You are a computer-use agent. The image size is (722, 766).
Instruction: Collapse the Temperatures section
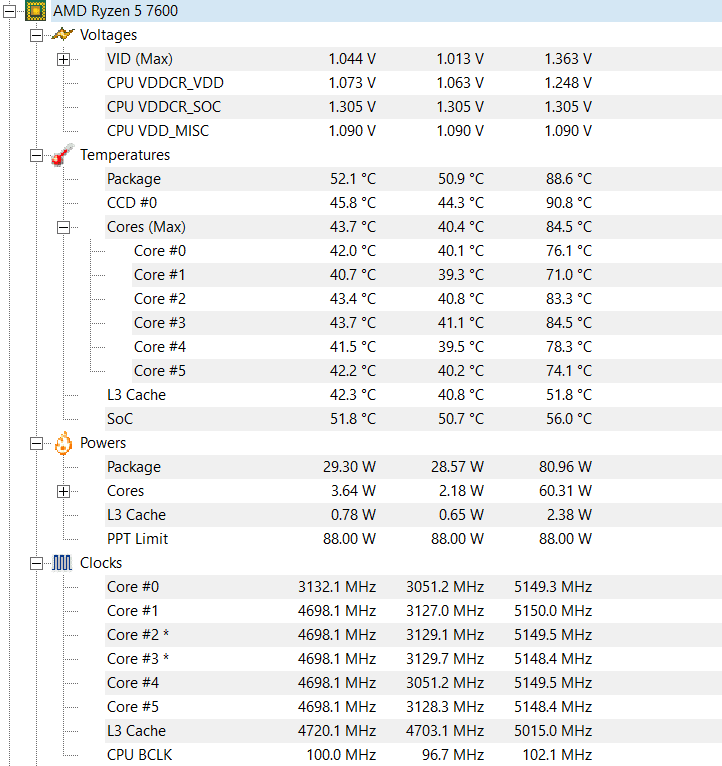point(37,155)
